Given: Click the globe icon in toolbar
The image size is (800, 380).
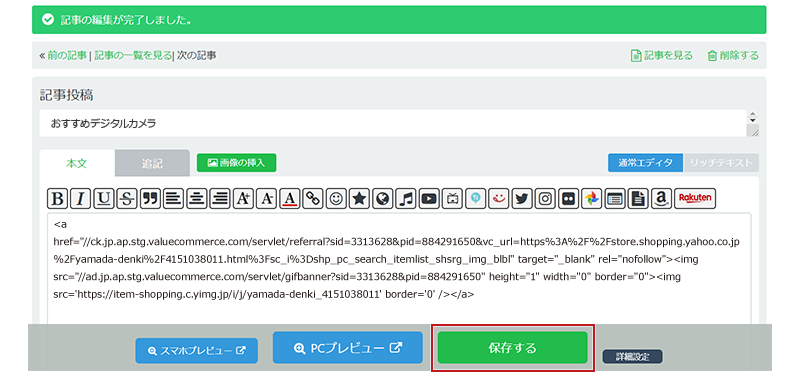Looking at the screenshot, I should (382, 199).
